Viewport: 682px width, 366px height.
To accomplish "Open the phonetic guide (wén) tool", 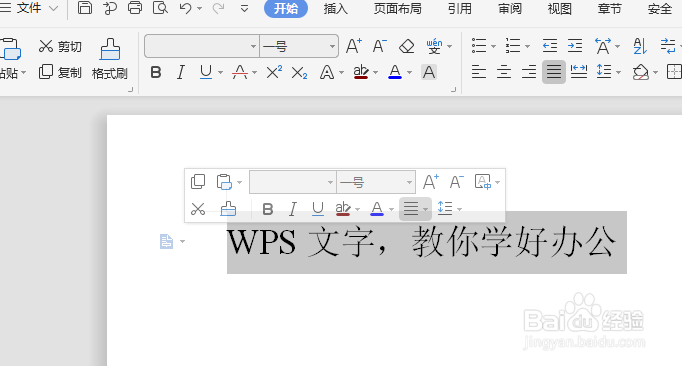I will click(434, 46).
